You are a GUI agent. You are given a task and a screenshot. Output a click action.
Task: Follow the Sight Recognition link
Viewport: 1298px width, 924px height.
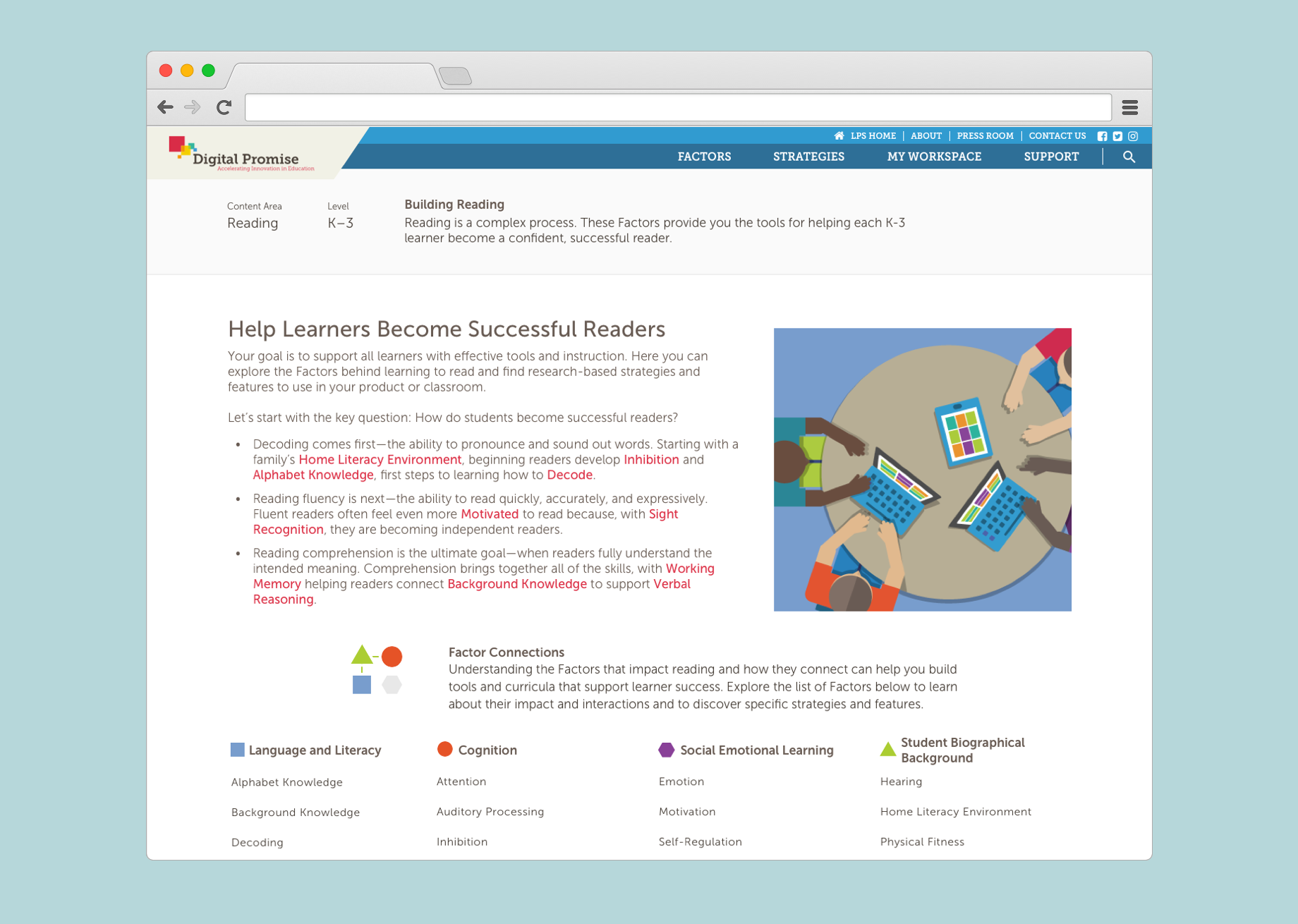(x=663, y=514)
